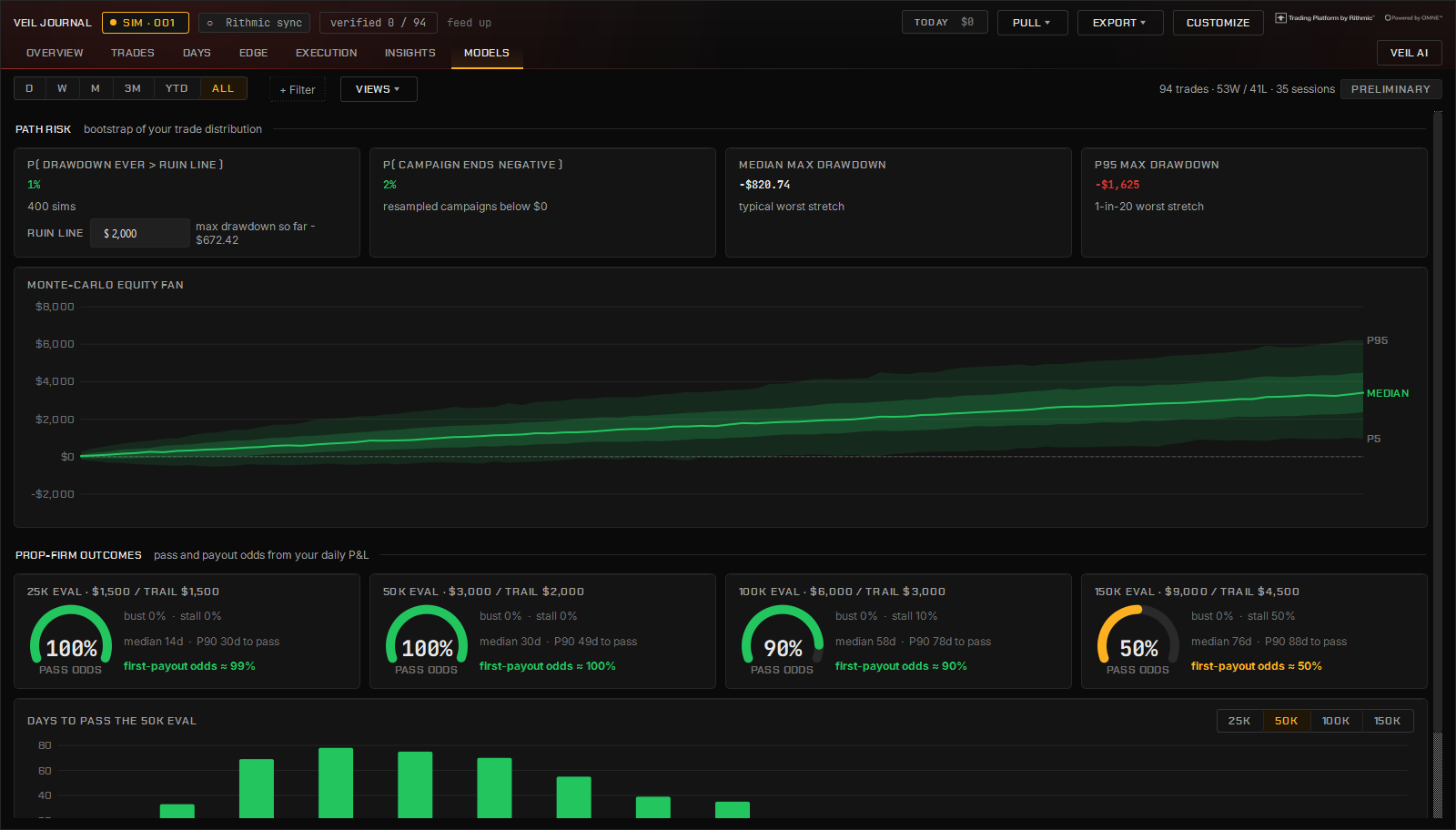Image resolution: width=1456 pixels, height=830 pixels.
Task: Click the 25K eval pass odds gauge
Action: click(71, 639)
